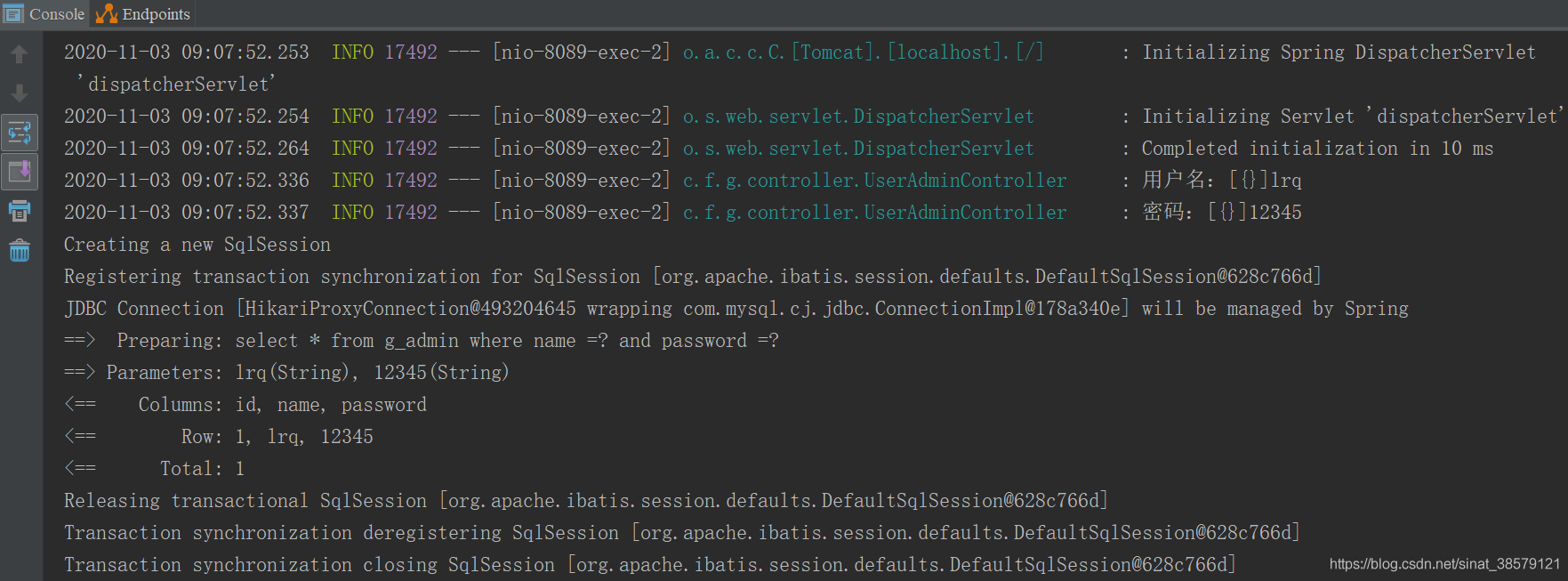
Task: Click the print console output icon
Action: (19, 211)
